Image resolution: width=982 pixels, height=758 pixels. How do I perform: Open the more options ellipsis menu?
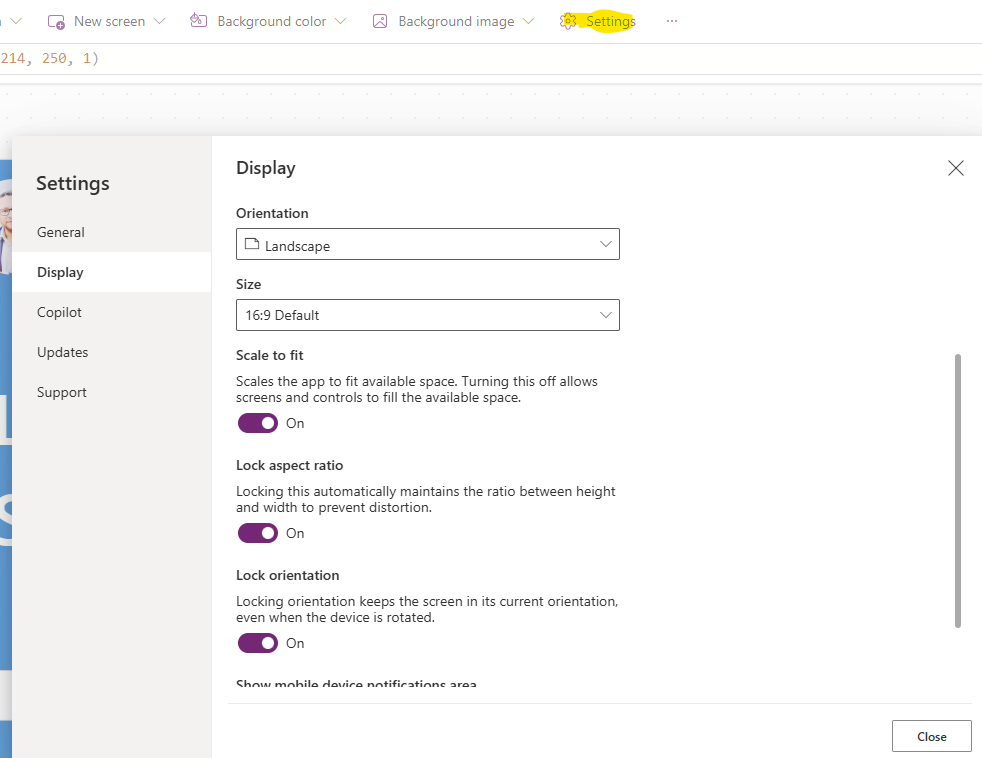click(672, 21)
